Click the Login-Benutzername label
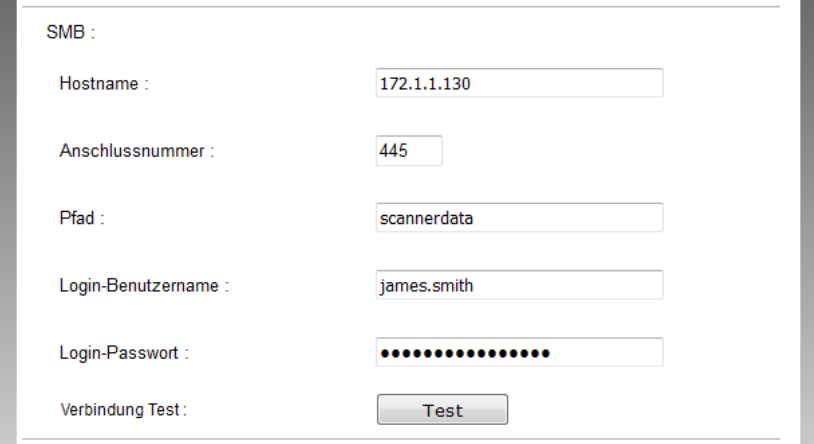The width and height of the screenshot is (814, 444). tap(145, 286)
